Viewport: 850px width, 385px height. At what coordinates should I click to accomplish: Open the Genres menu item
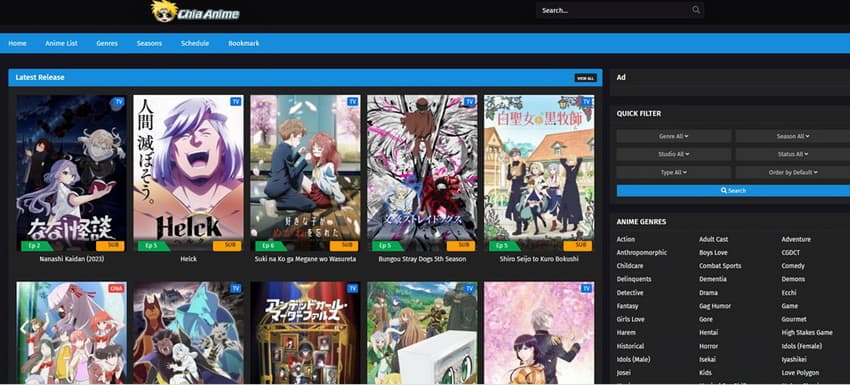click(x=107, y=43)
